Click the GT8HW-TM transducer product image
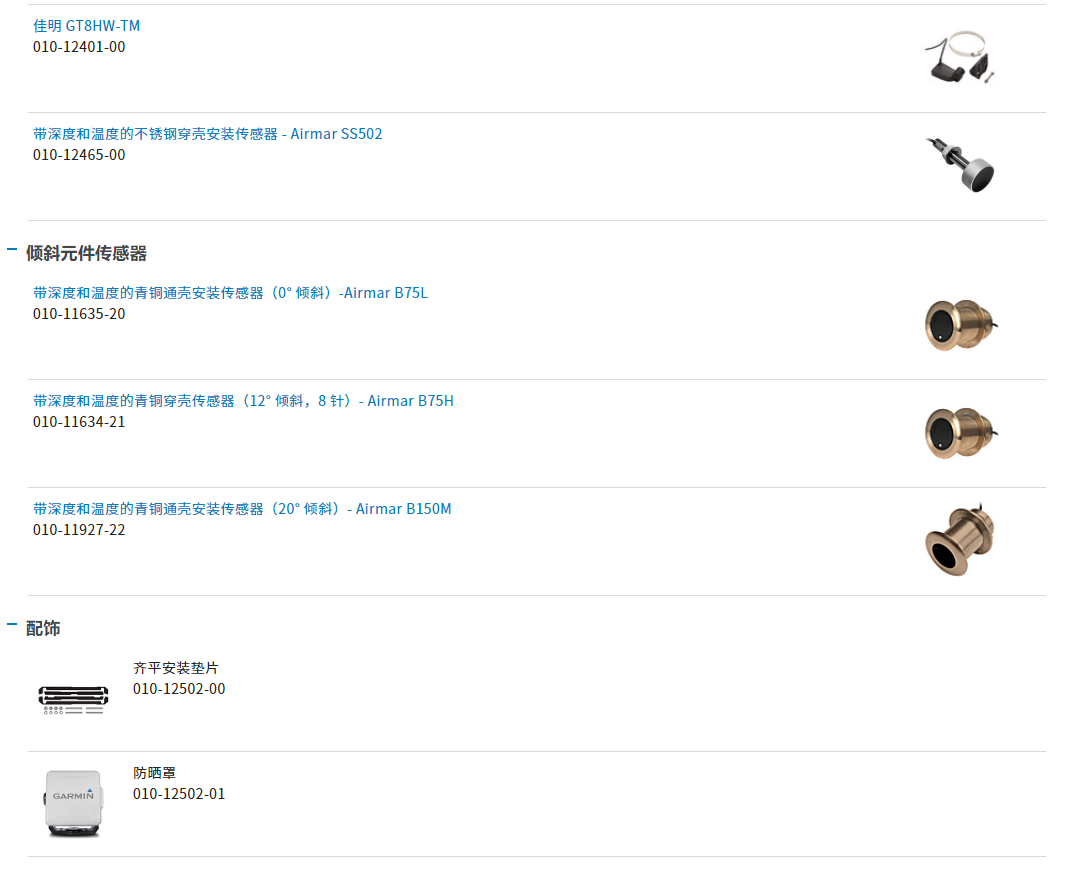Viewport: 1070px width, 877px height. click(960, 58)
